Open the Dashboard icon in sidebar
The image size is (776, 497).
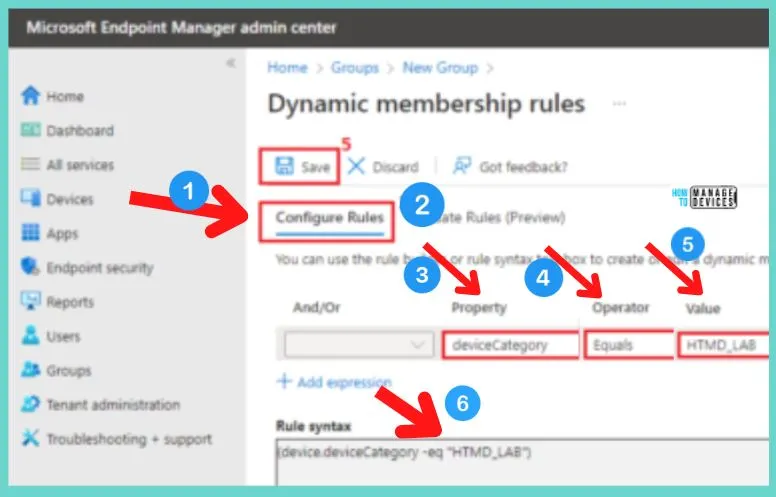[30, 130]
